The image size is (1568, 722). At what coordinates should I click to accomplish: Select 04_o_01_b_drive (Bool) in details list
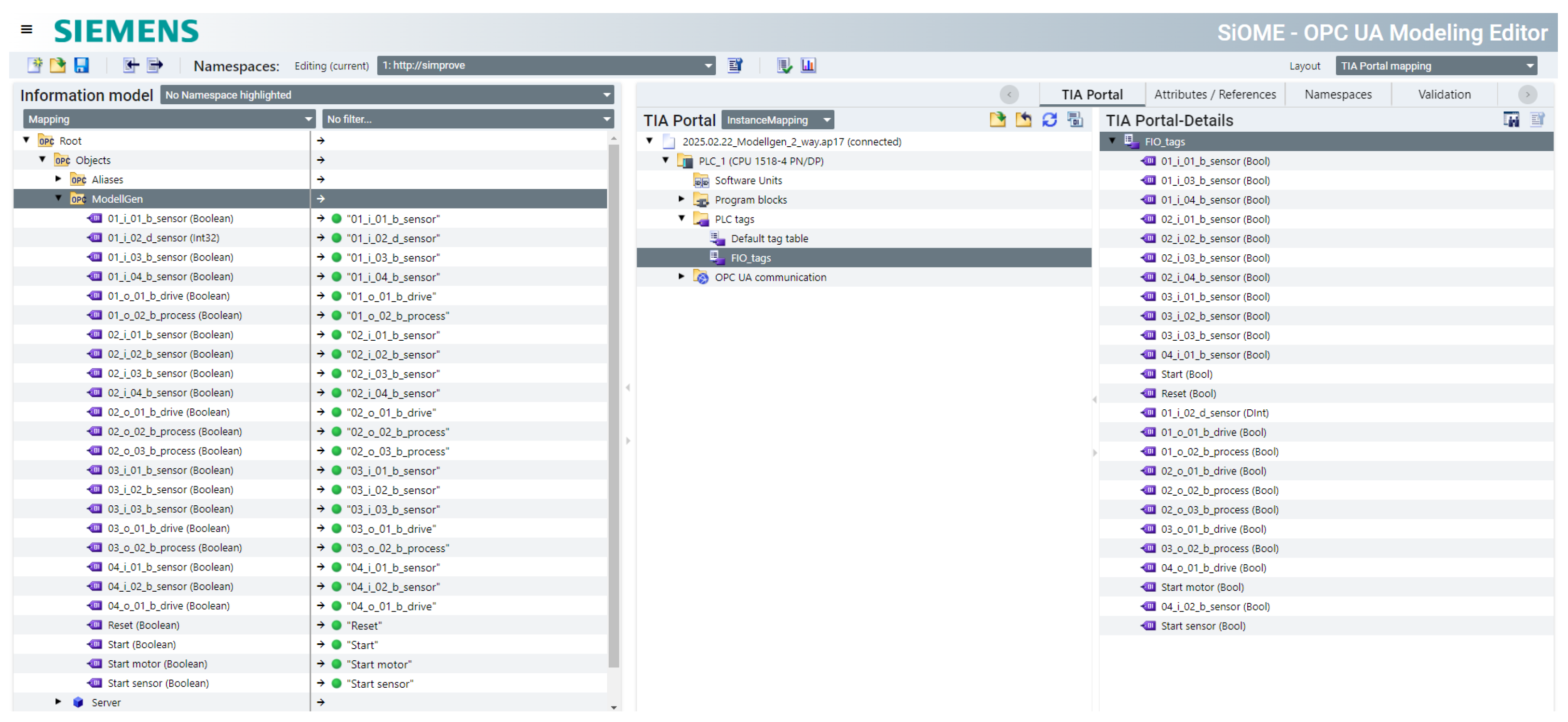coord(1213,568)
